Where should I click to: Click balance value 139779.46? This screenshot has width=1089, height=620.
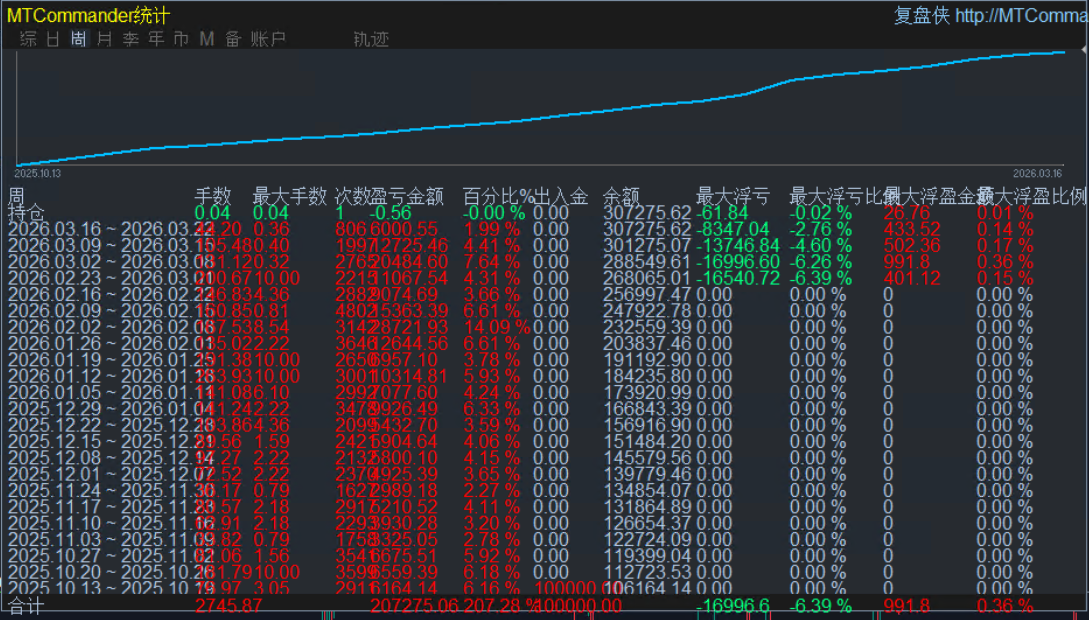pos(647,474)
